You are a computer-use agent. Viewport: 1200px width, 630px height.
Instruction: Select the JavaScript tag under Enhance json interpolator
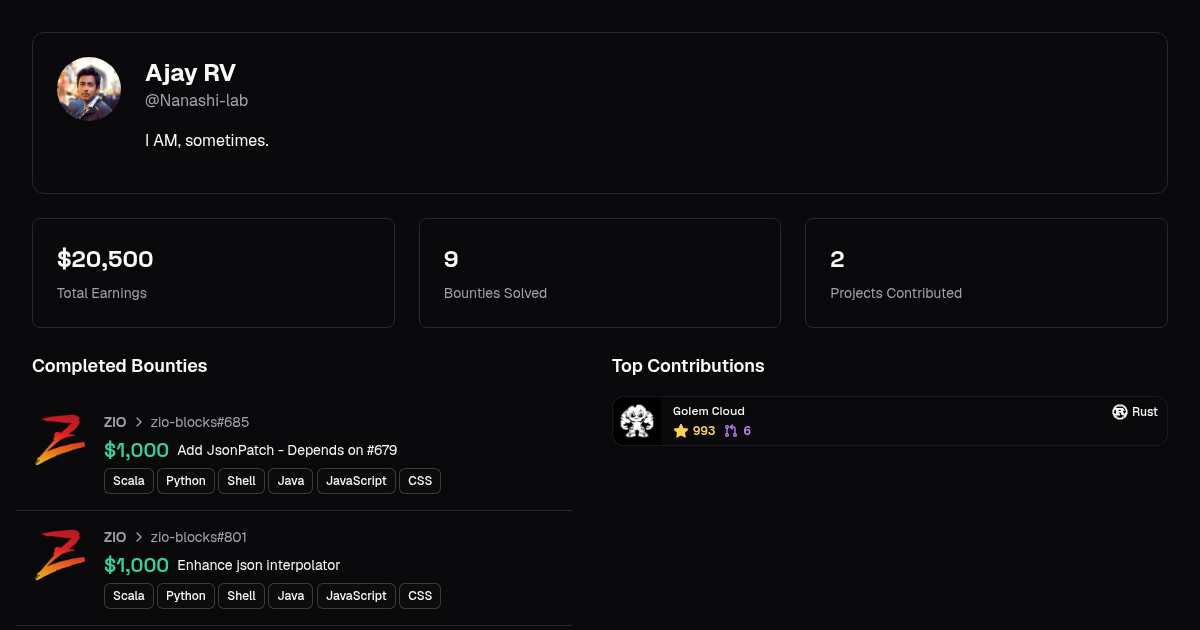(356, 596)
